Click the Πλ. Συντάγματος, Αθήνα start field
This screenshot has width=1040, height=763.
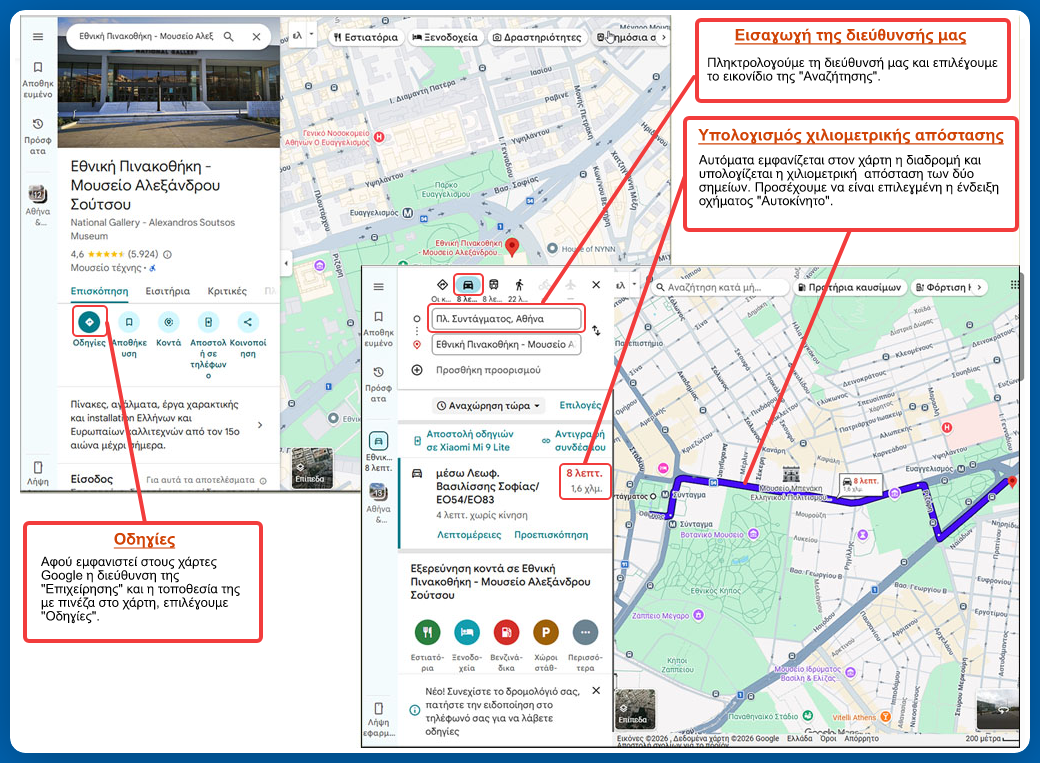(506, 318)
